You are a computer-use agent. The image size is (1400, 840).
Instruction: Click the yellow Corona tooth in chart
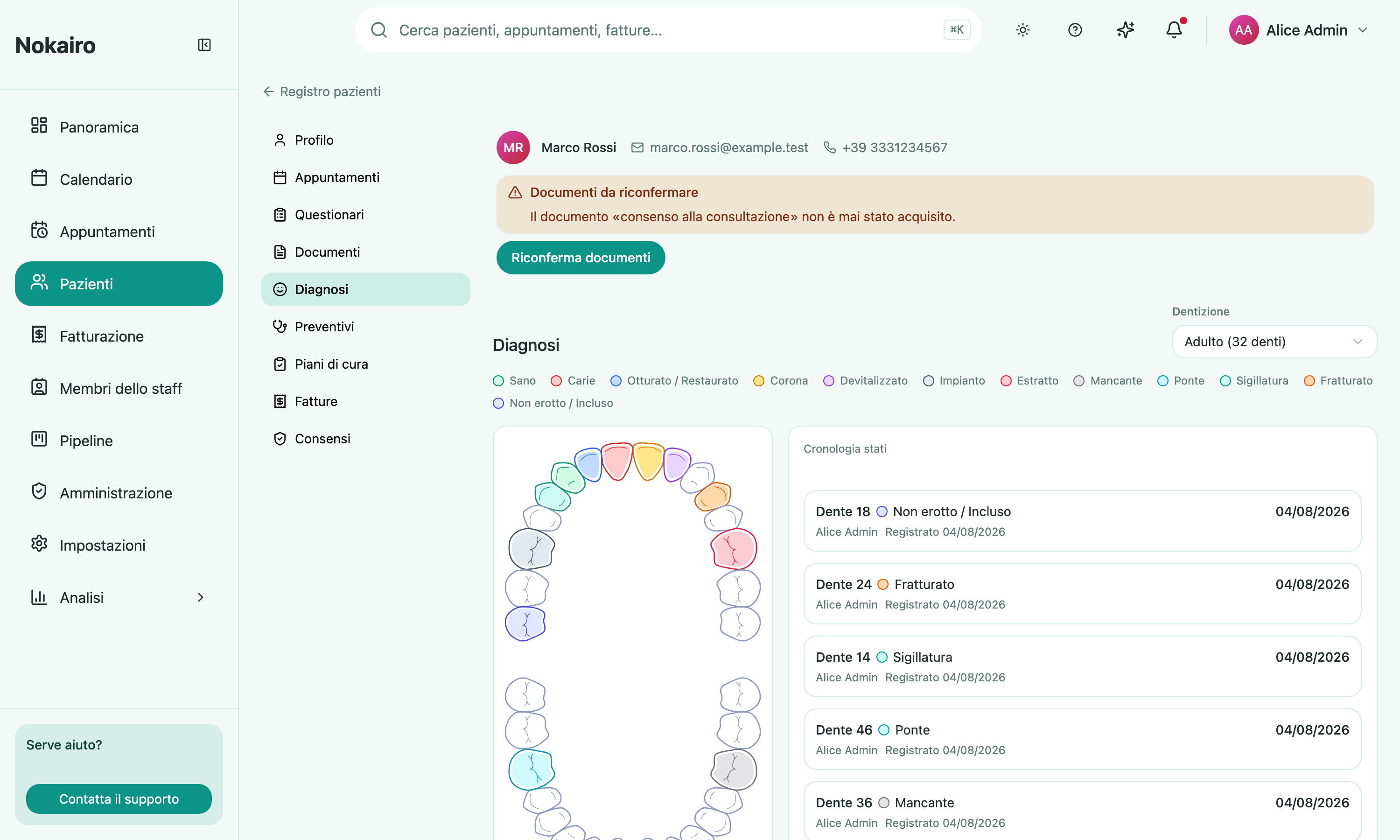(648, 461)
